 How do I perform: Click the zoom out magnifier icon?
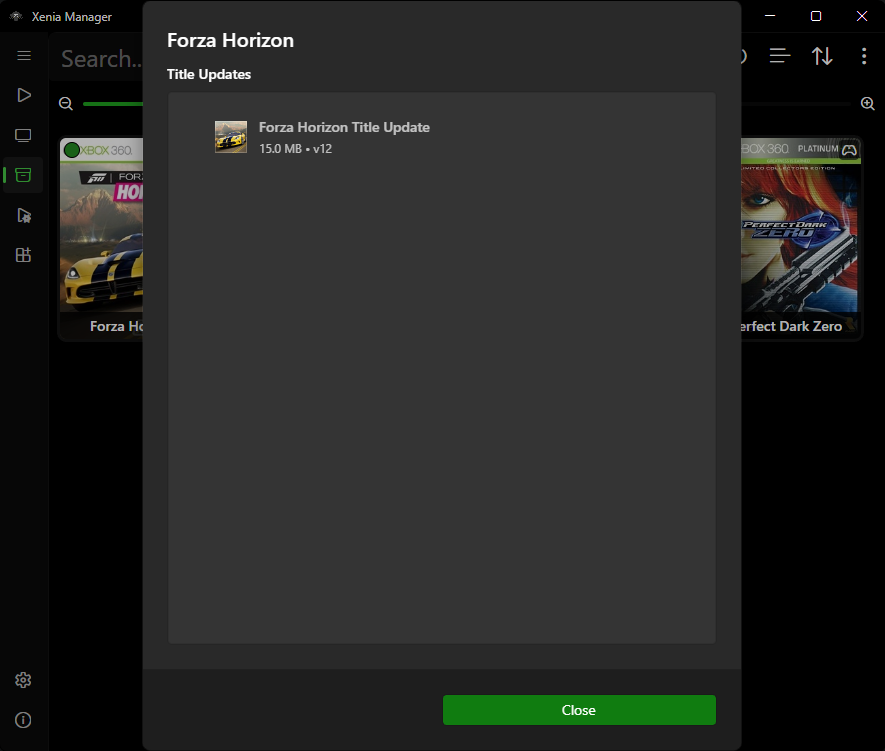66,104
